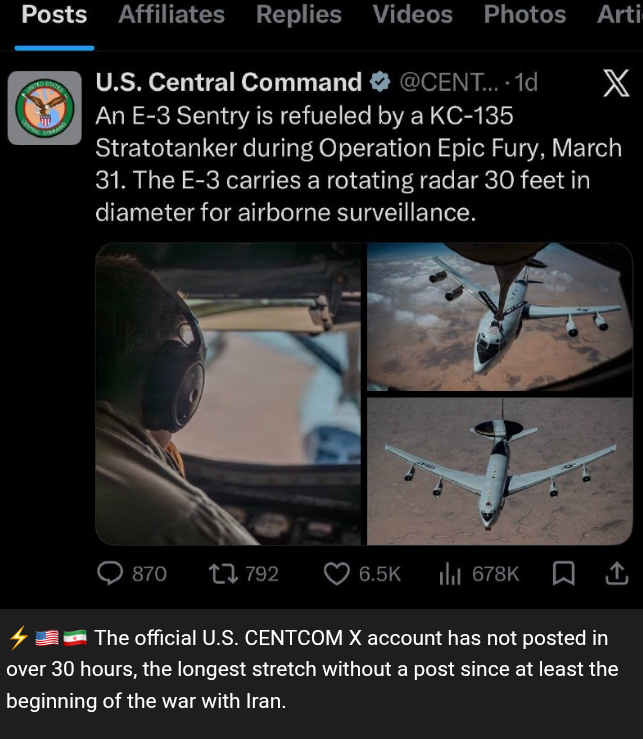Click the @CENT... handle link
643x739 pixels.
click(446, 82)
